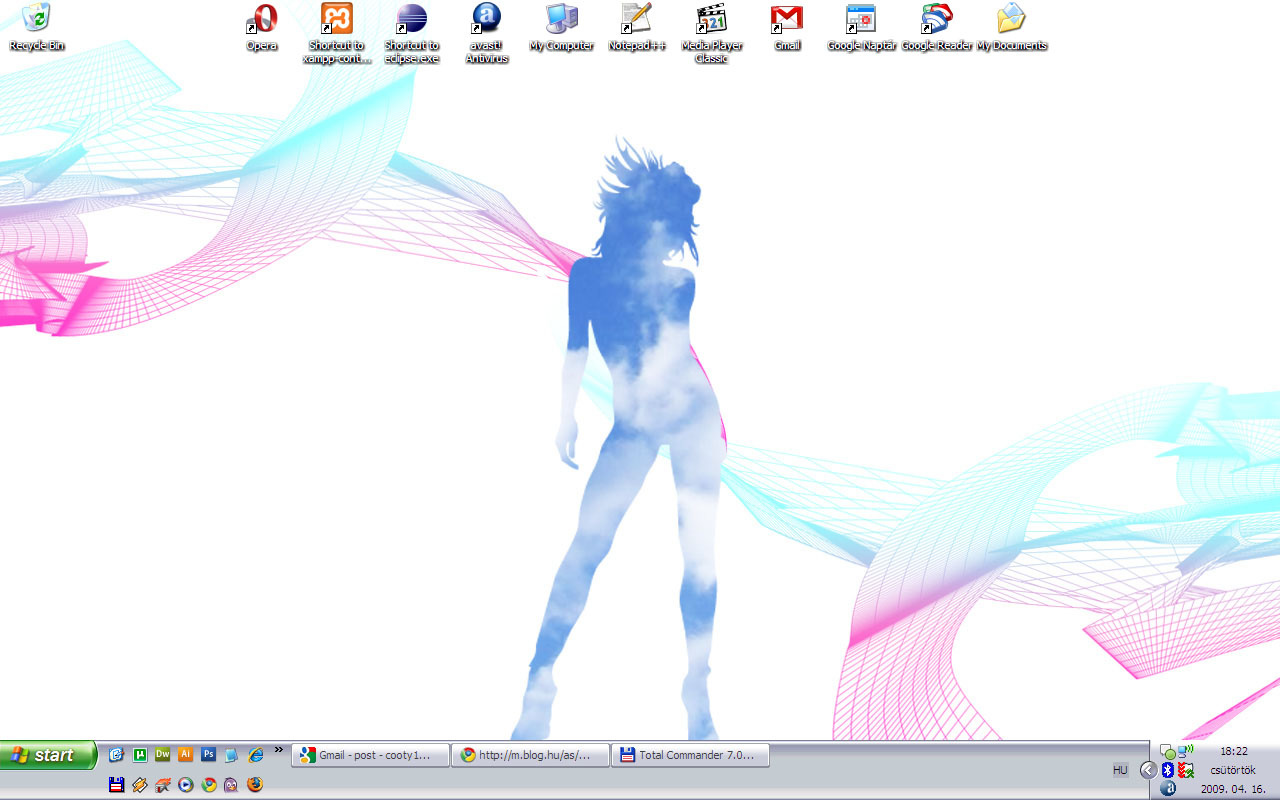Viewport: 1280px width, 800px height.
Task: Launch Winamp from quick launch
Action: tap(140, 785)
